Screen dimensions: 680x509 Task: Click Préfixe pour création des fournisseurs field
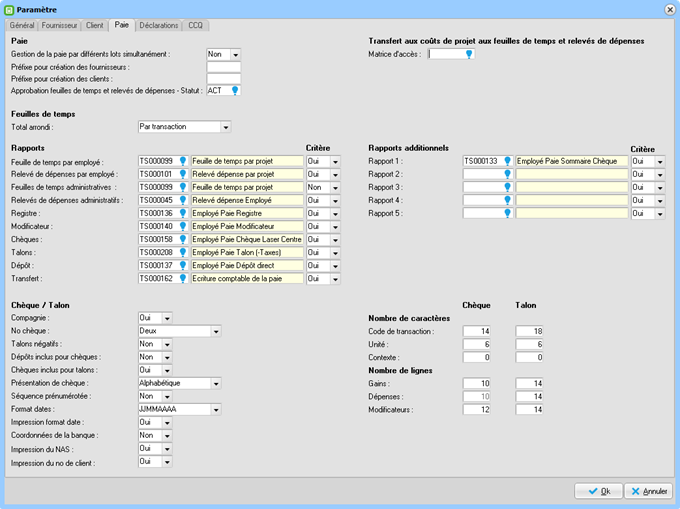224,67
